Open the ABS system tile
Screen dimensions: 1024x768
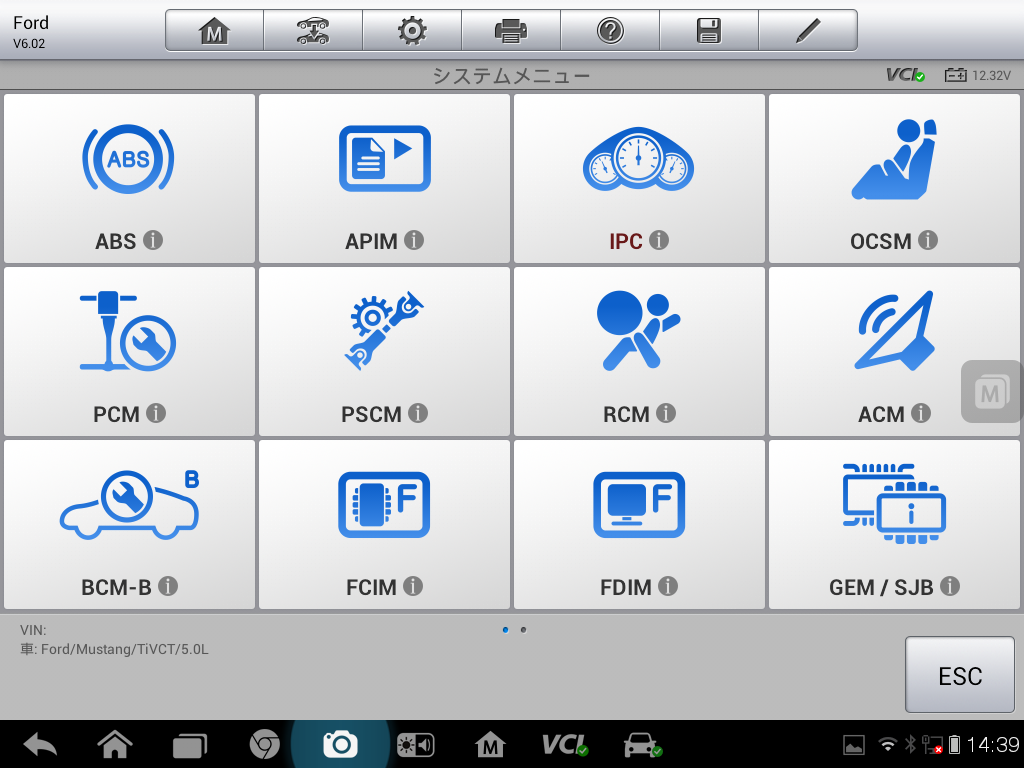(x=129, y=178)
